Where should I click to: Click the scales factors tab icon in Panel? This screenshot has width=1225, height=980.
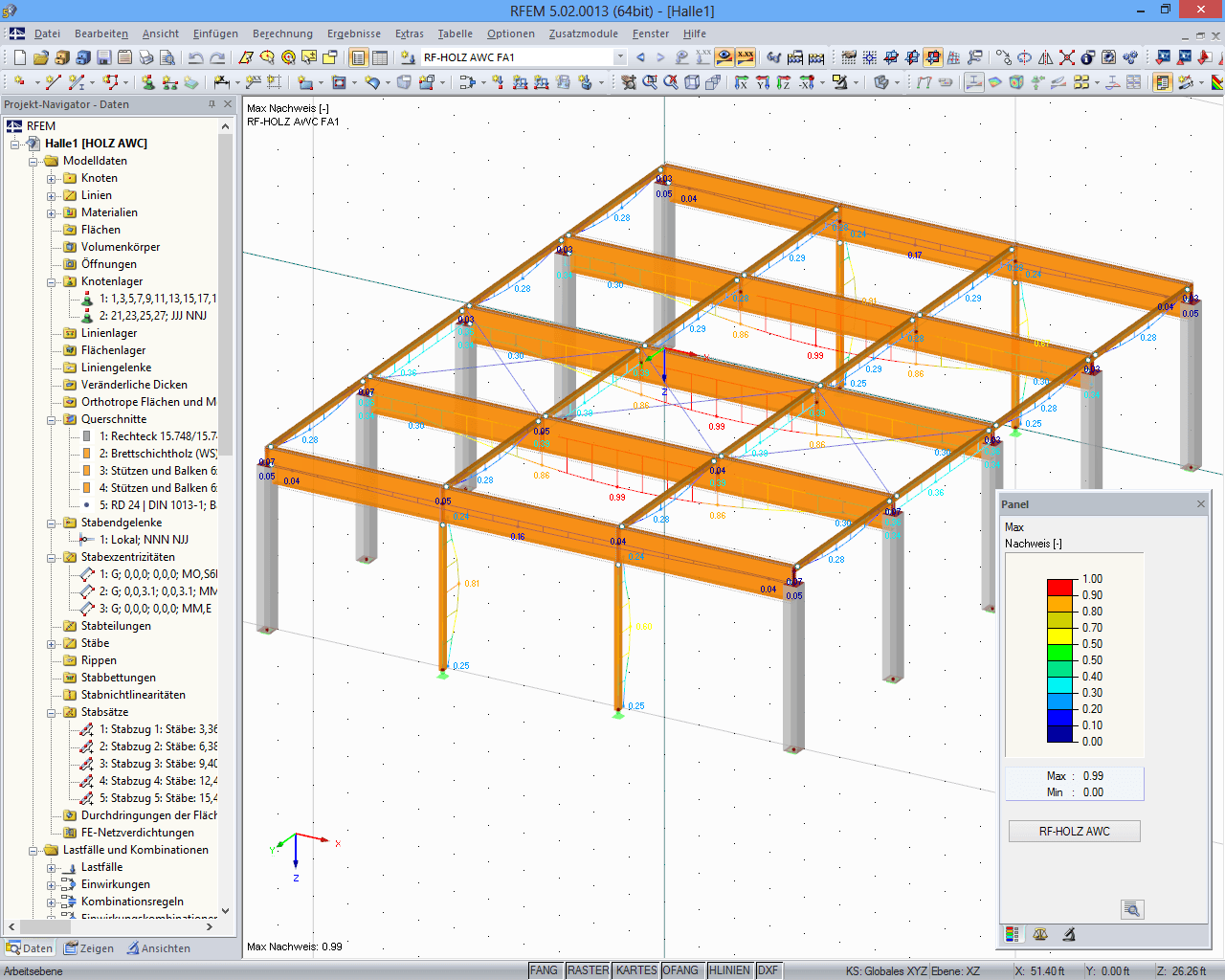1040,934
